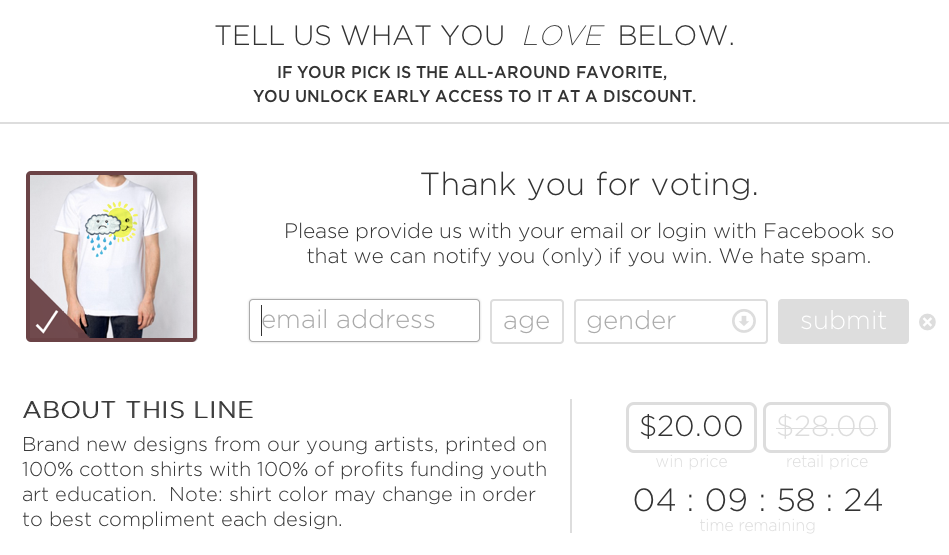Viewport: 949px width, 555px height.
Task: Focus the email address field
Action: click(364, 321)
